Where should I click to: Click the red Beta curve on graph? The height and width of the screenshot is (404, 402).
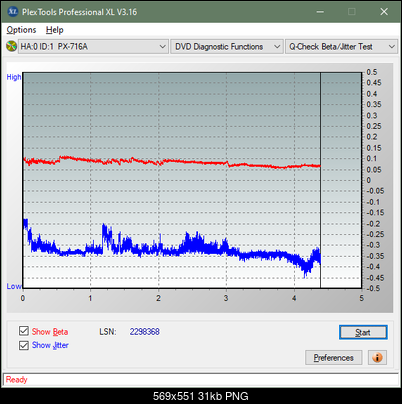[x=173, y=162]
